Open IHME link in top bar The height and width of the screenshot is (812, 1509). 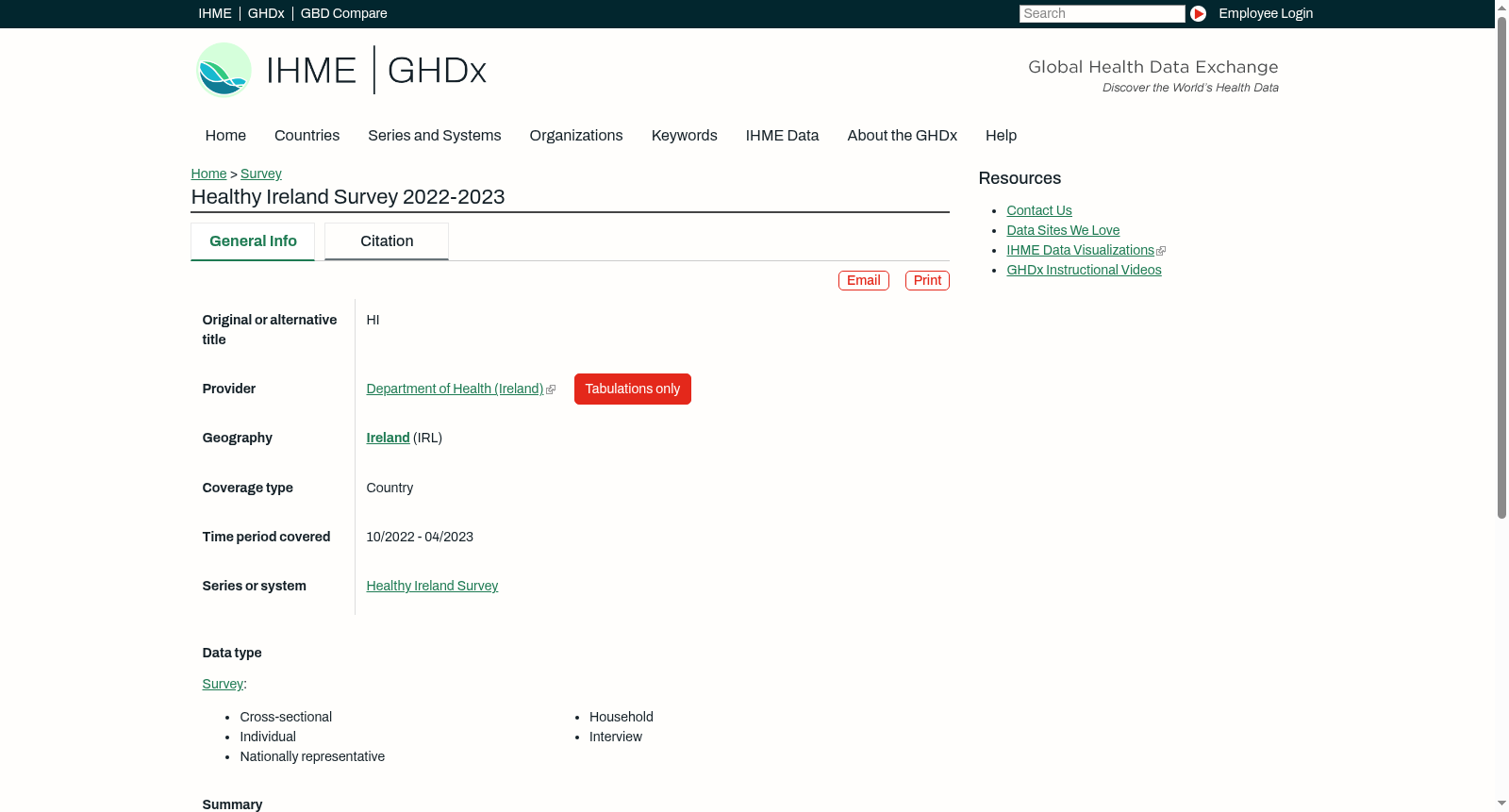(215, 13)
